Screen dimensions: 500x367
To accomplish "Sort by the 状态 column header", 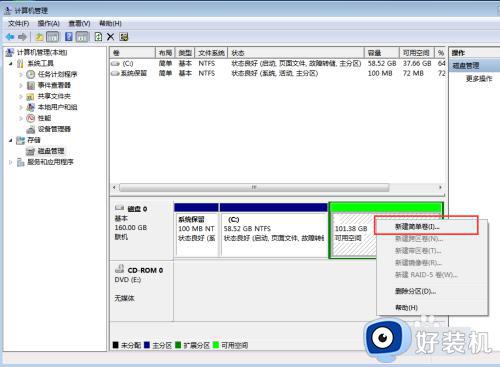I will (296, 53).
